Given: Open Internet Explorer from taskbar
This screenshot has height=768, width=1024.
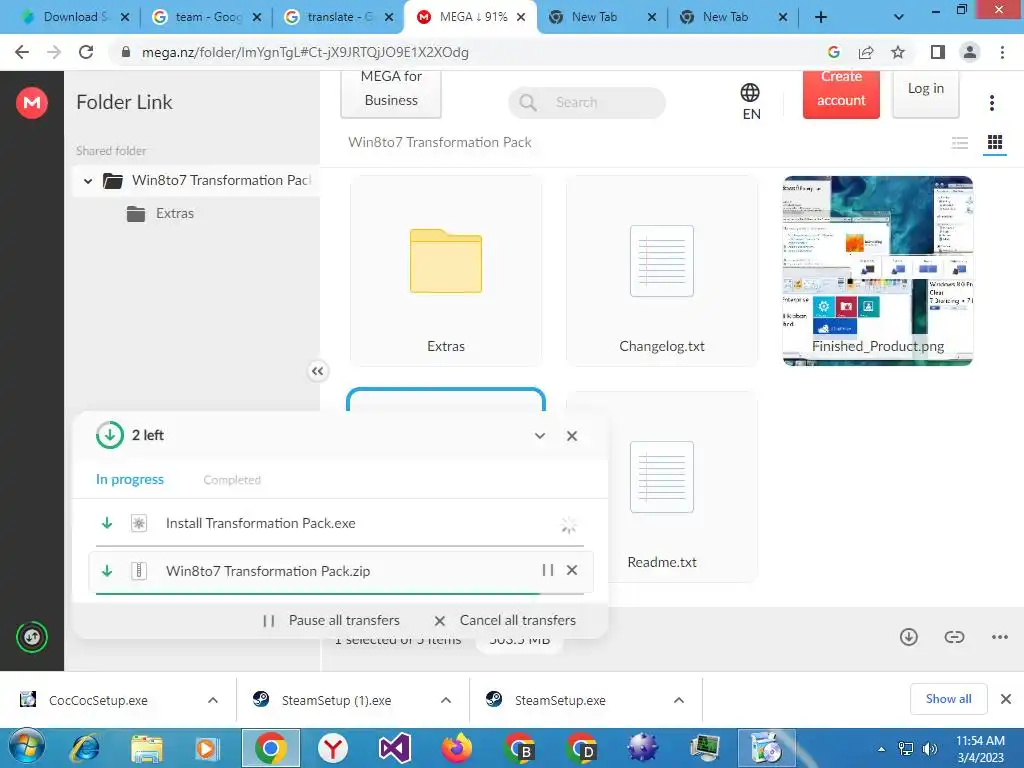Looking at the screenshot, I should 85,748.
